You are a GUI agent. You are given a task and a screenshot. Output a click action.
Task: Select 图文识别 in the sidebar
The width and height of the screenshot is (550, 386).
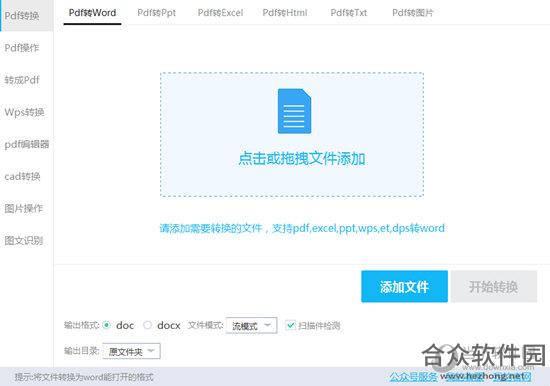[x=24, y=241]
